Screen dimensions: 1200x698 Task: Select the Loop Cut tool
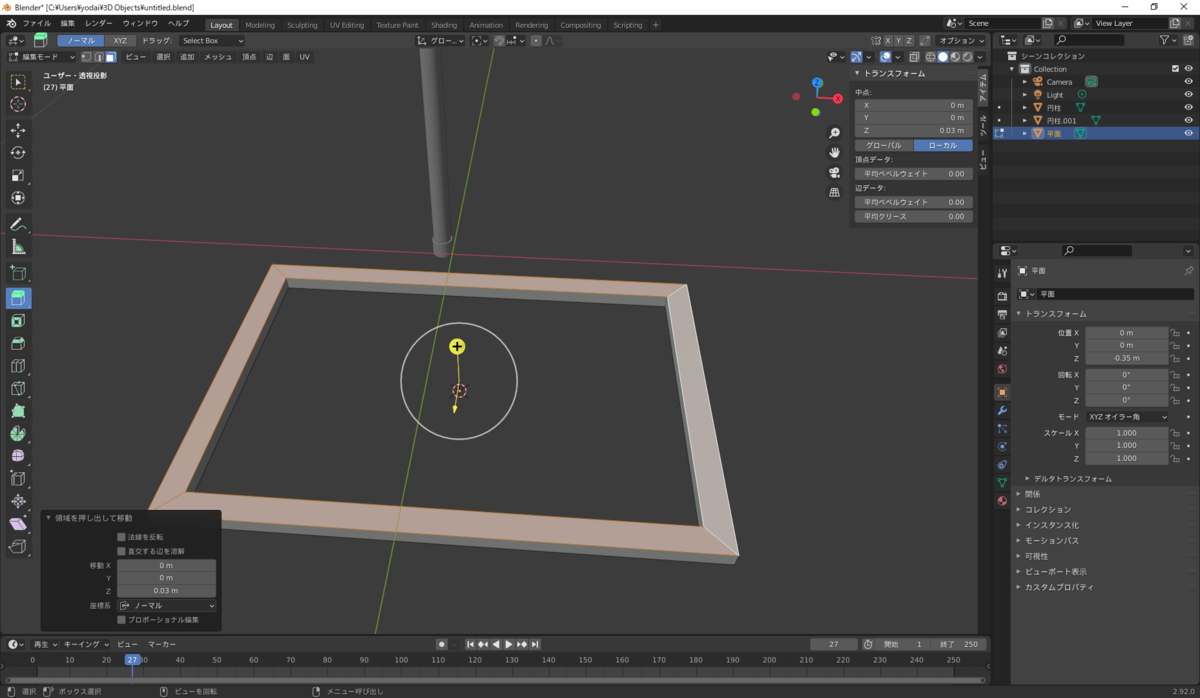18,366
